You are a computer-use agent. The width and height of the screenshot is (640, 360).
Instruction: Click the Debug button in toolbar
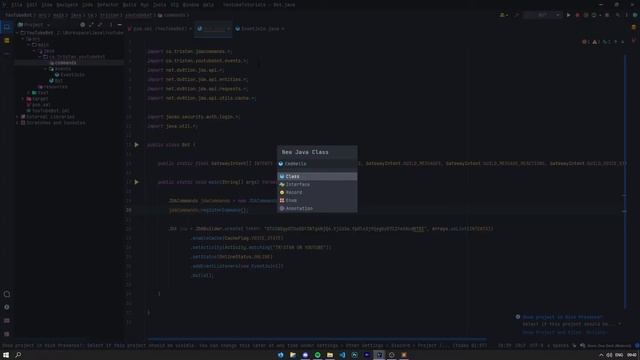click(x=577, y=15)
